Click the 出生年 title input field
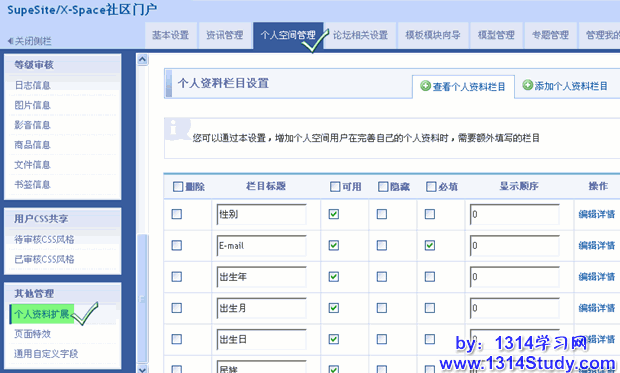This screenshot has height=373, width=620. coord(261,277)
